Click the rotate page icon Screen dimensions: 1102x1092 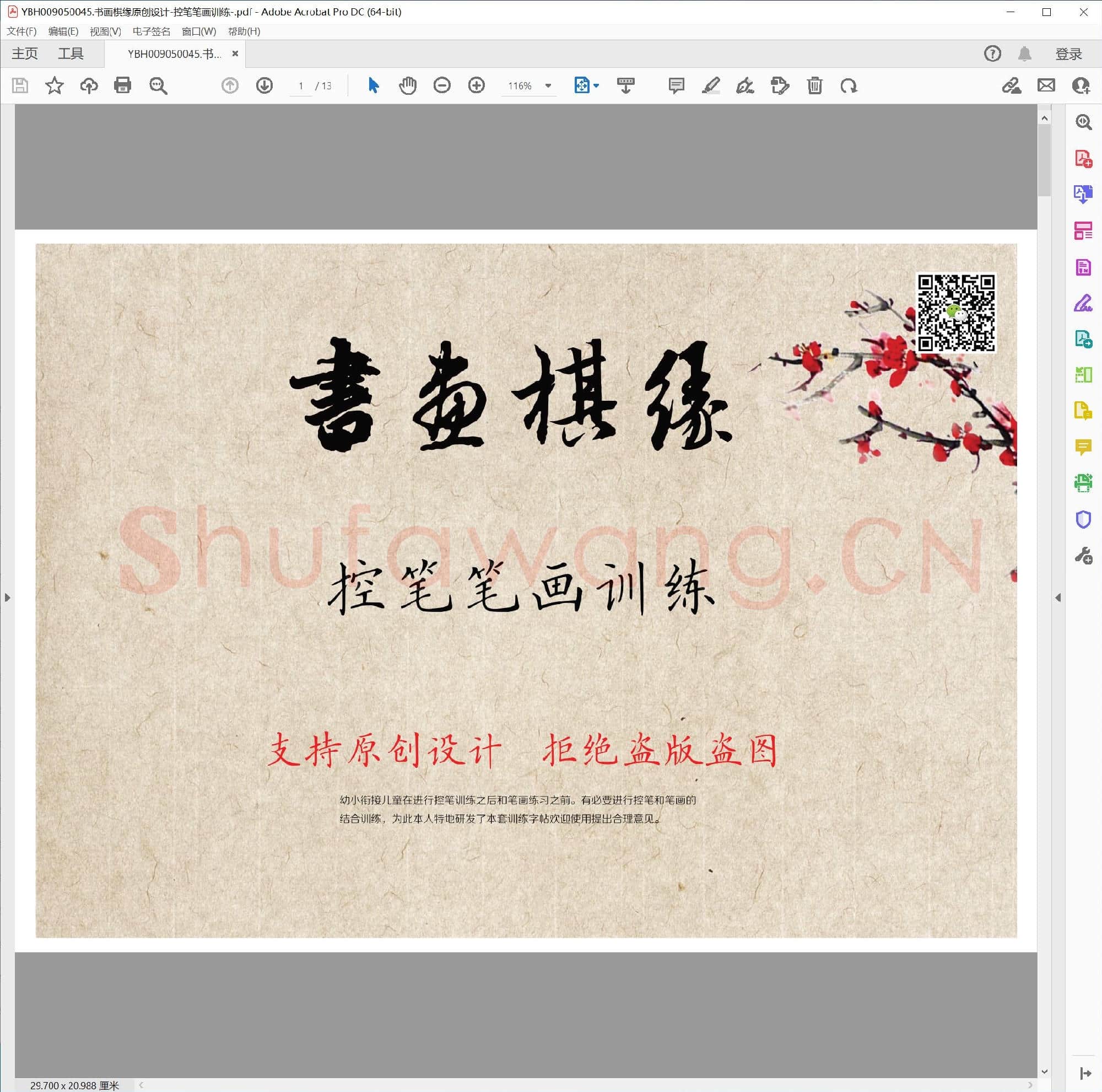pyautogui.click(x=849, y=85)
